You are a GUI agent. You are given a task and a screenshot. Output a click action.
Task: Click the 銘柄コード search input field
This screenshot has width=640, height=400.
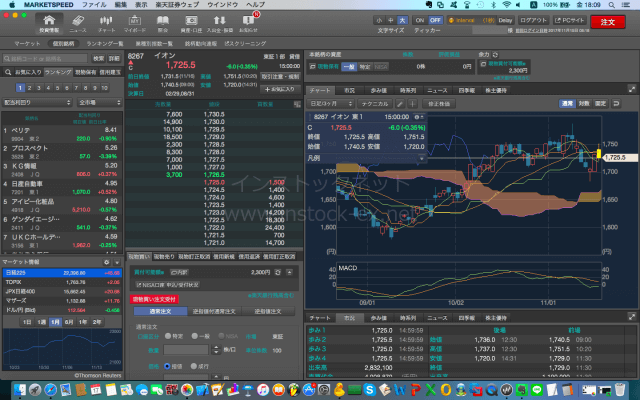click(45, 59)
